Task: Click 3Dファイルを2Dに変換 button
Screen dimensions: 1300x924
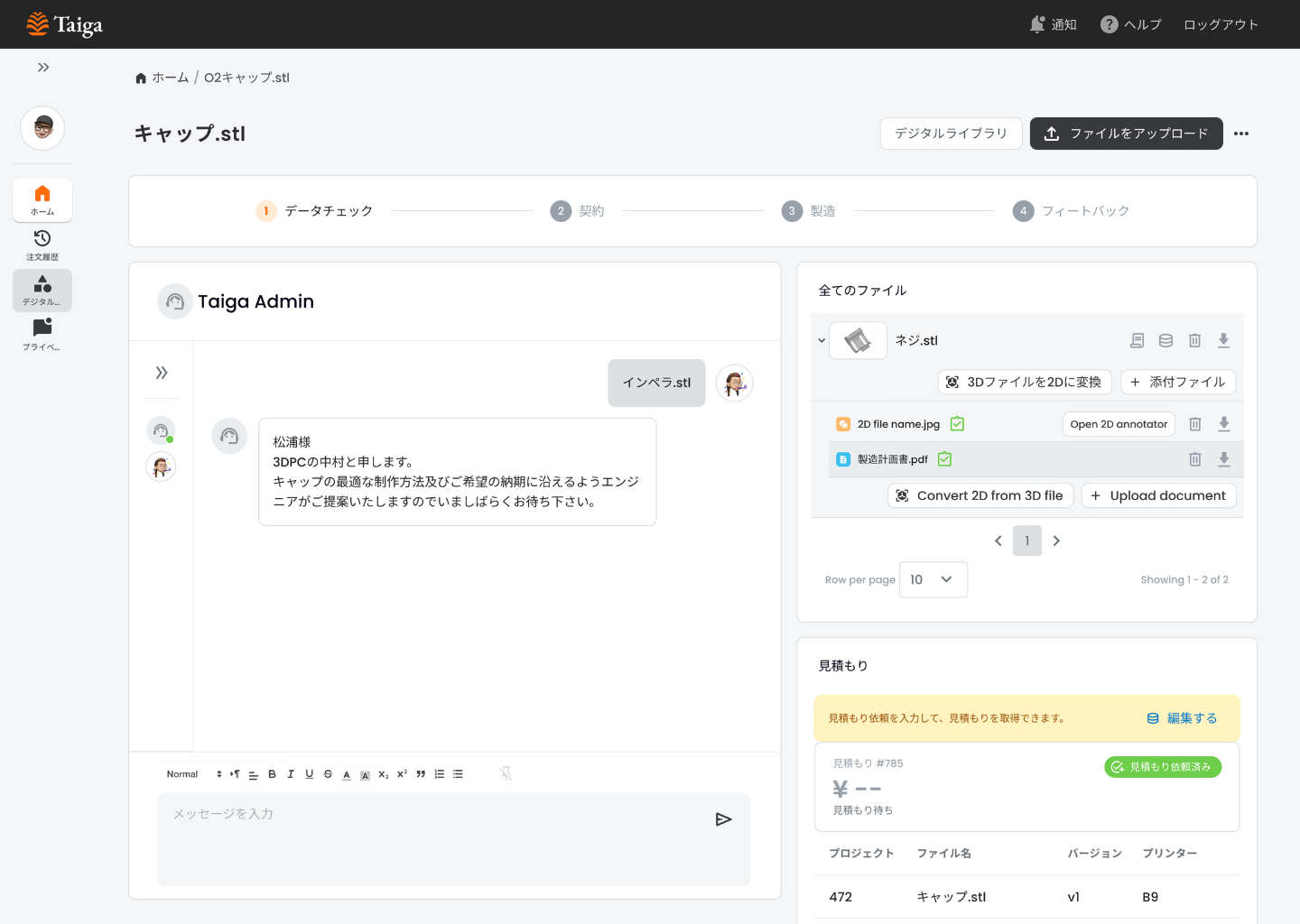Action: click(1025, 383)
